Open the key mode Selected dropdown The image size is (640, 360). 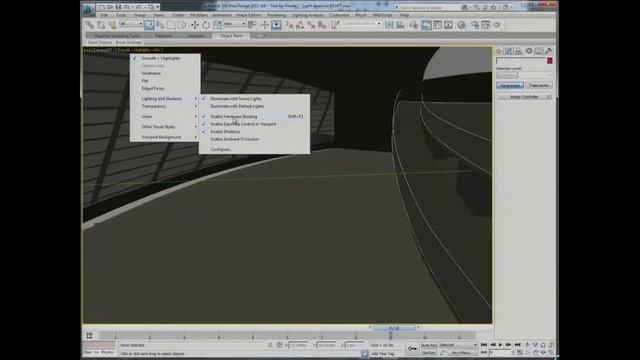[458, 345]
